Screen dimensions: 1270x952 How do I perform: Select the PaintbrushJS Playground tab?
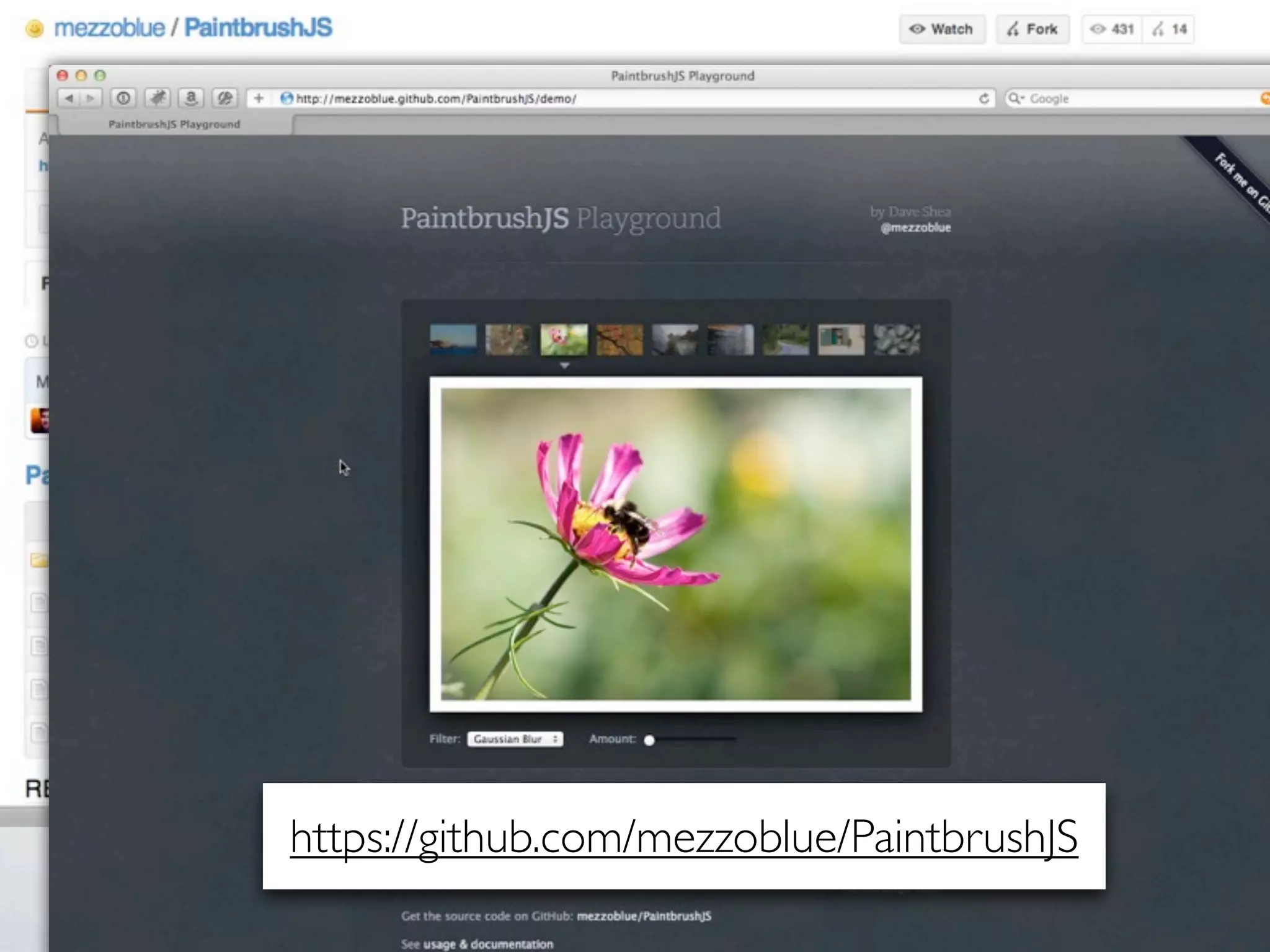174,125
